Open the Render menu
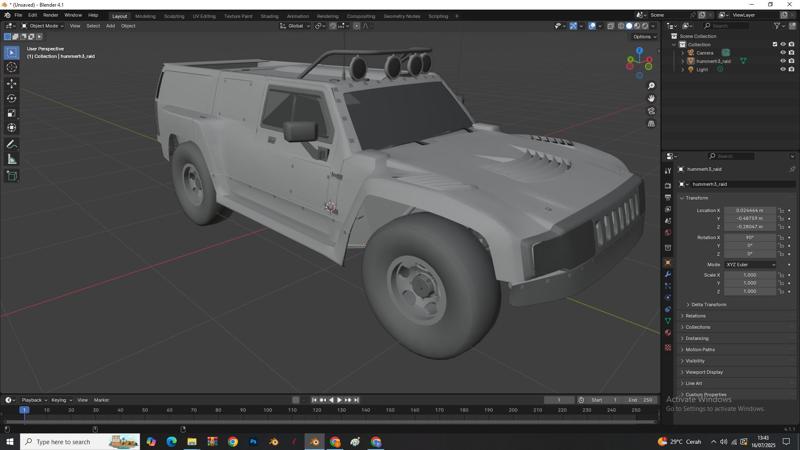The height and width of the screenshot is (450, 800). point(51,15)
